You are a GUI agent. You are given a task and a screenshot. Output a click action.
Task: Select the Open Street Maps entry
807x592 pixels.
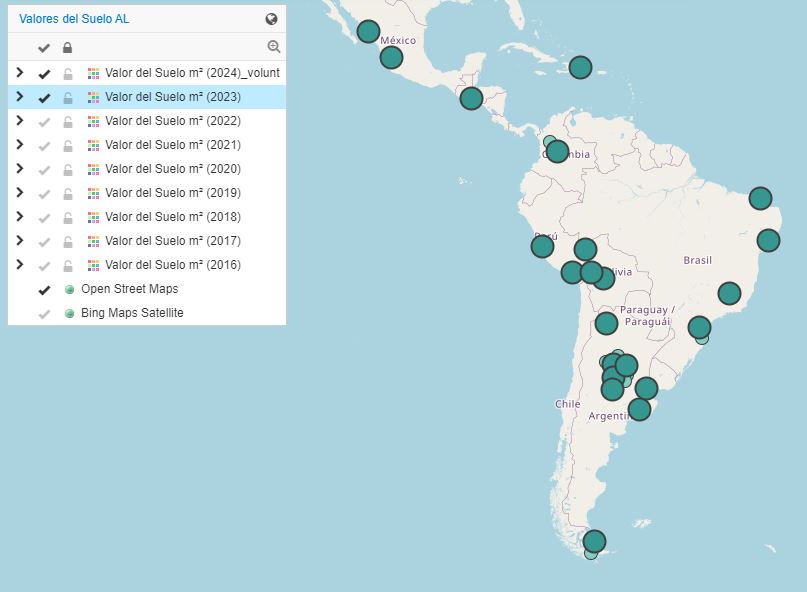coord(129,289)
